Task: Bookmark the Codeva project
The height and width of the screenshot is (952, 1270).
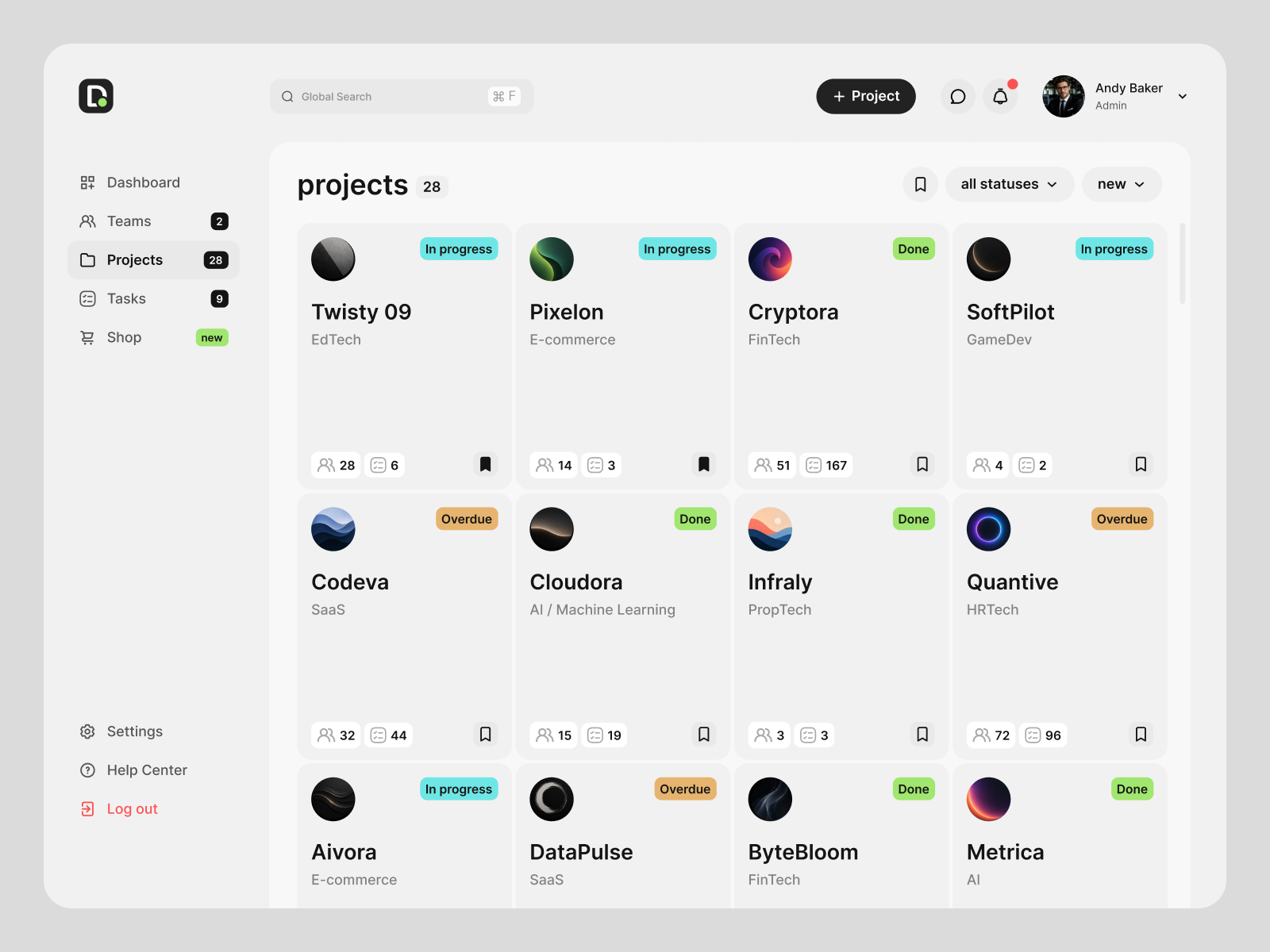Action: point(486,735)
